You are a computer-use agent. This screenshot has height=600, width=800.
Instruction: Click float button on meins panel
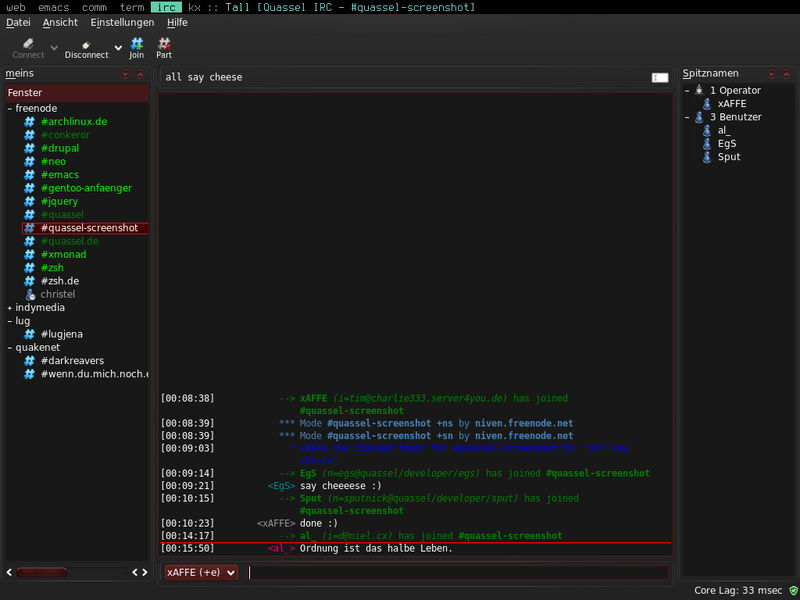click(x=126, y=74)
